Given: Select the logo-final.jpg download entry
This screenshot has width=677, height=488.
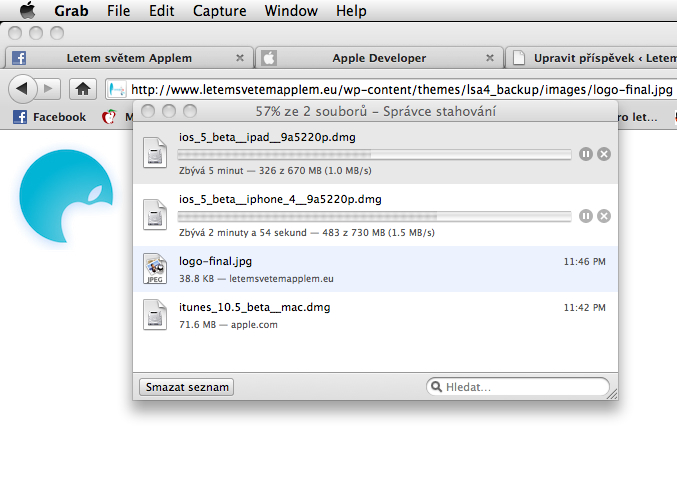Looking at the screenshot, I should (375, 269).
